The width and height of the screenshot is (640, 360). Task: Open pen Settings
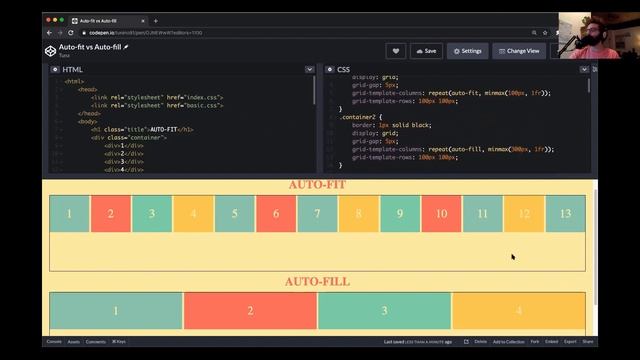tap(467, 51)
